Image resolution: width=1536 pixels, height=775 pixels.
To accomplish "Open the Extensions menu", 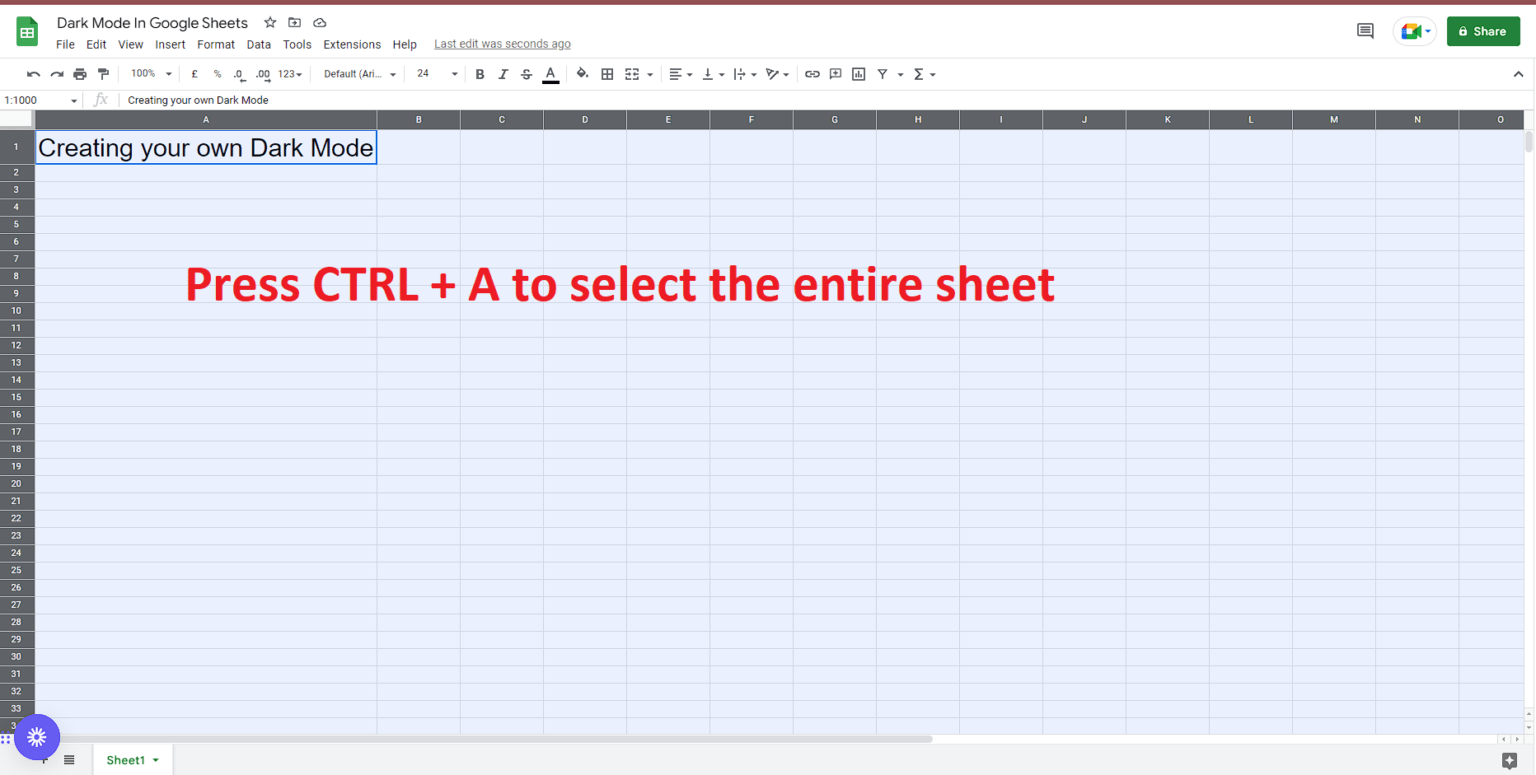I will pos(352,44).
